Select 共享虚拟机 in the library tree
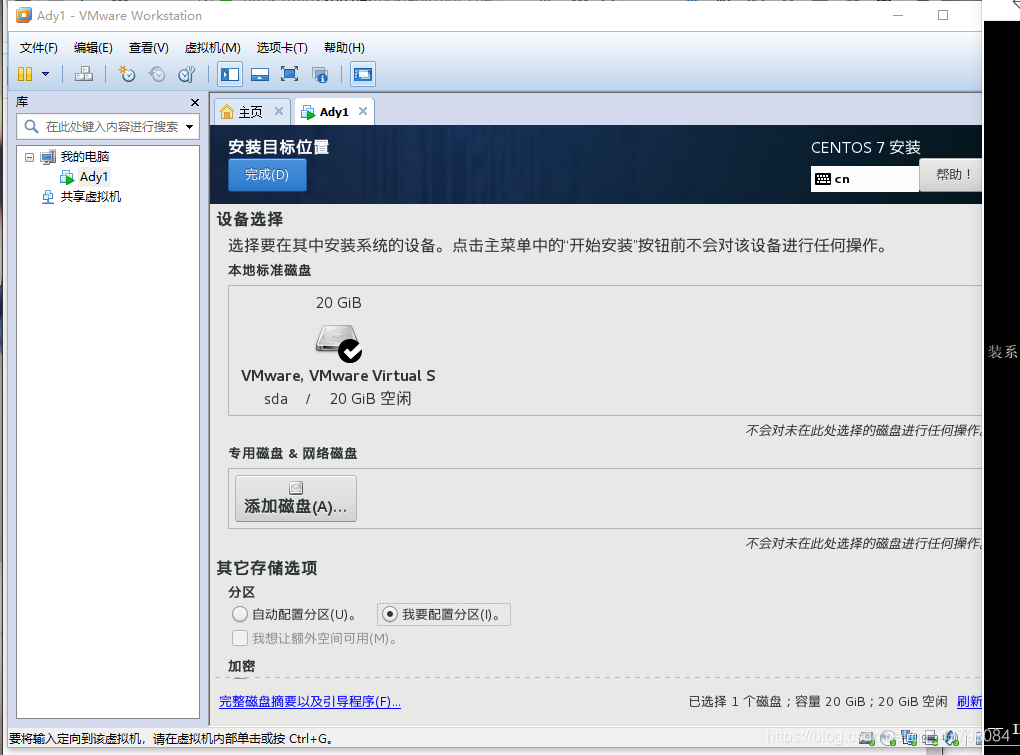The image size is (1020, 755). [90, 196]
